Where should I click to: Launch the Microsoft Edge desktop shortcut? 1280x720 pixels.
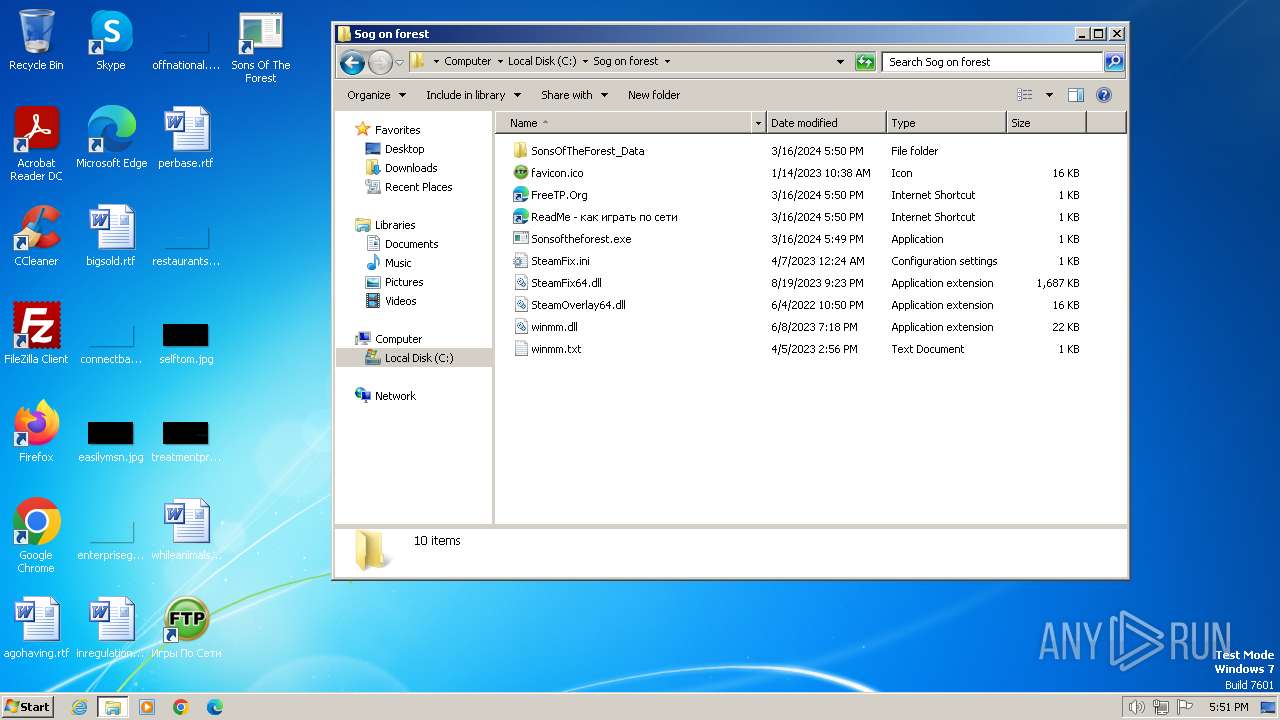click(x=111, y=138)
